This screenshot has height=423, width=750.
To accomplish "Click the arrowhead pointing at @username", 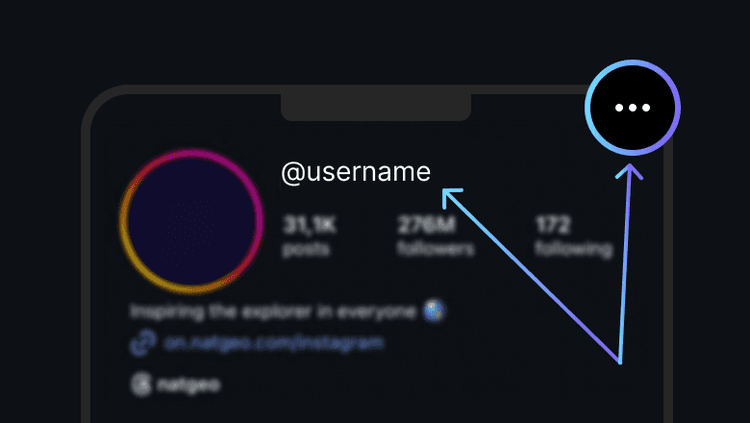I will point(448,191).
